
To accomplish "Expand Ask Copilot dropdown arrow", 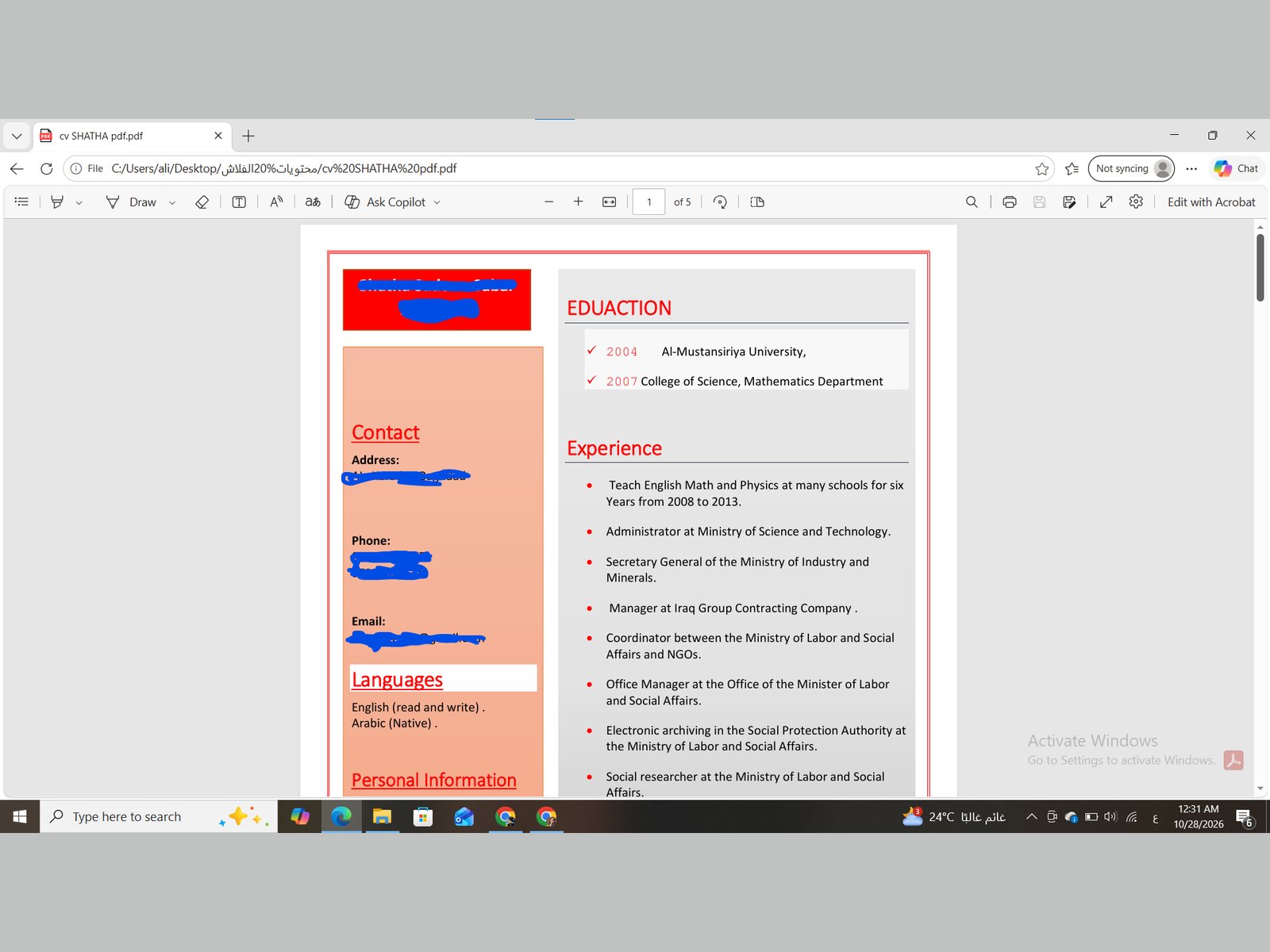I will 437,203.
